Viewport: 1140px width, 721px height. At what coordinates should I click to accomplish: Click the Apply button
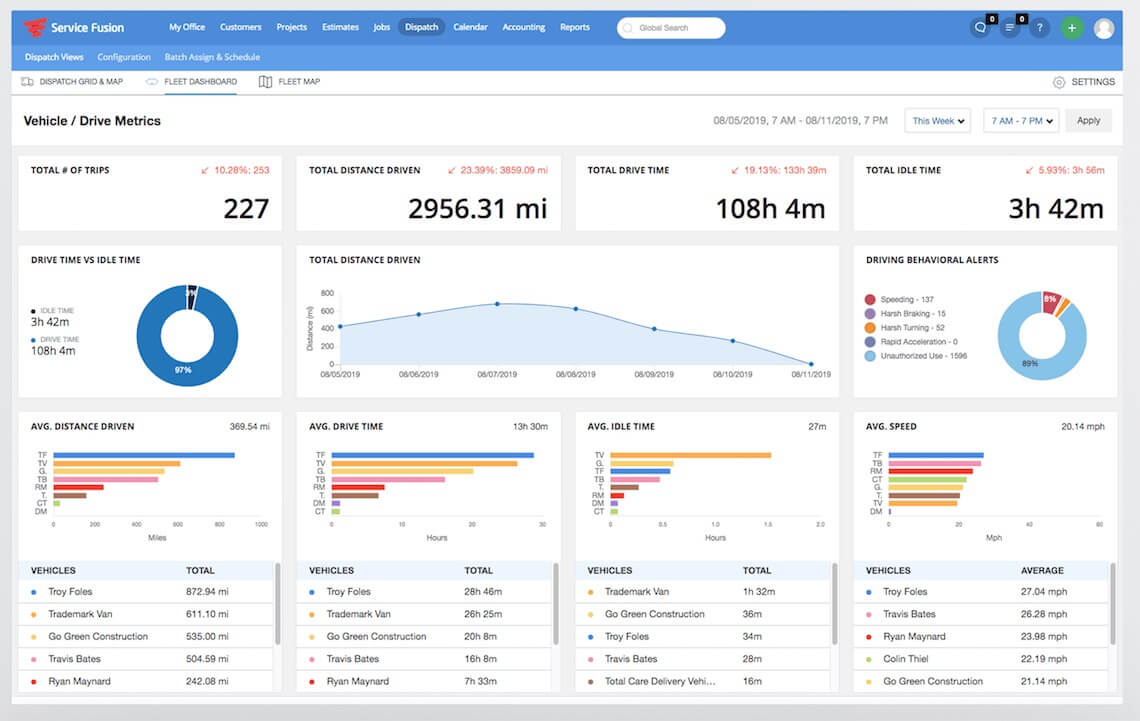tap(1088, 121)
